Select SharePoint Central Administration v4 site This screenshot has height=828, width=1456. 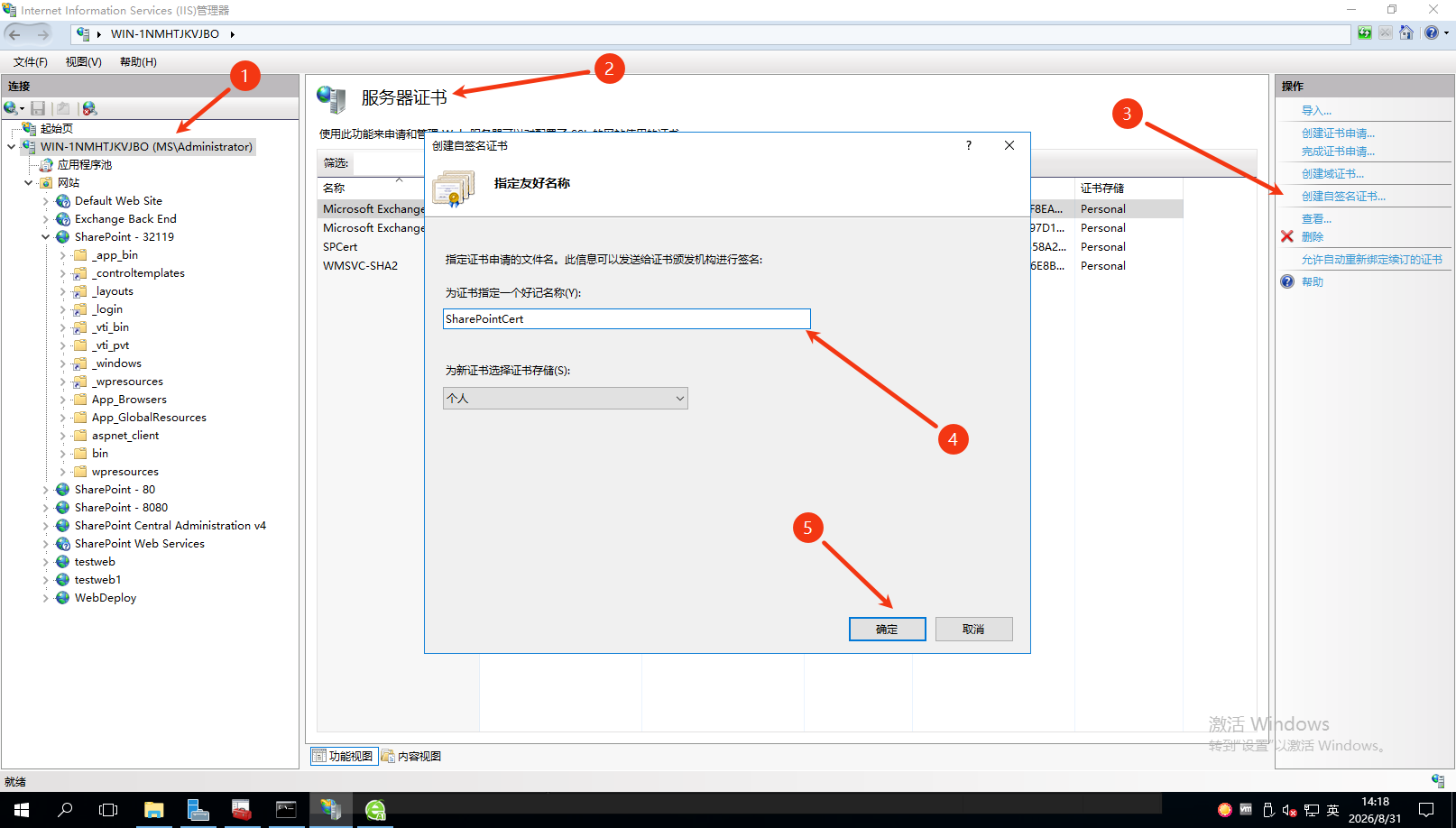pos(170,526)
